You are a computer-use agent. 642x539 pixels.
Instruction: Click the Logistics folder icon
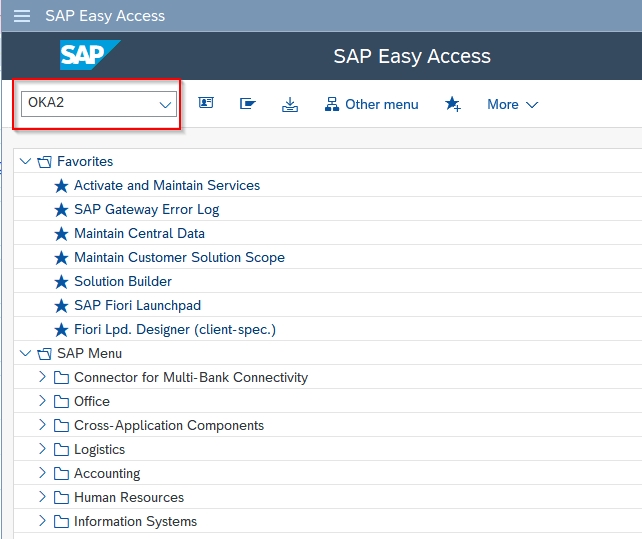(x=61, y=450)
